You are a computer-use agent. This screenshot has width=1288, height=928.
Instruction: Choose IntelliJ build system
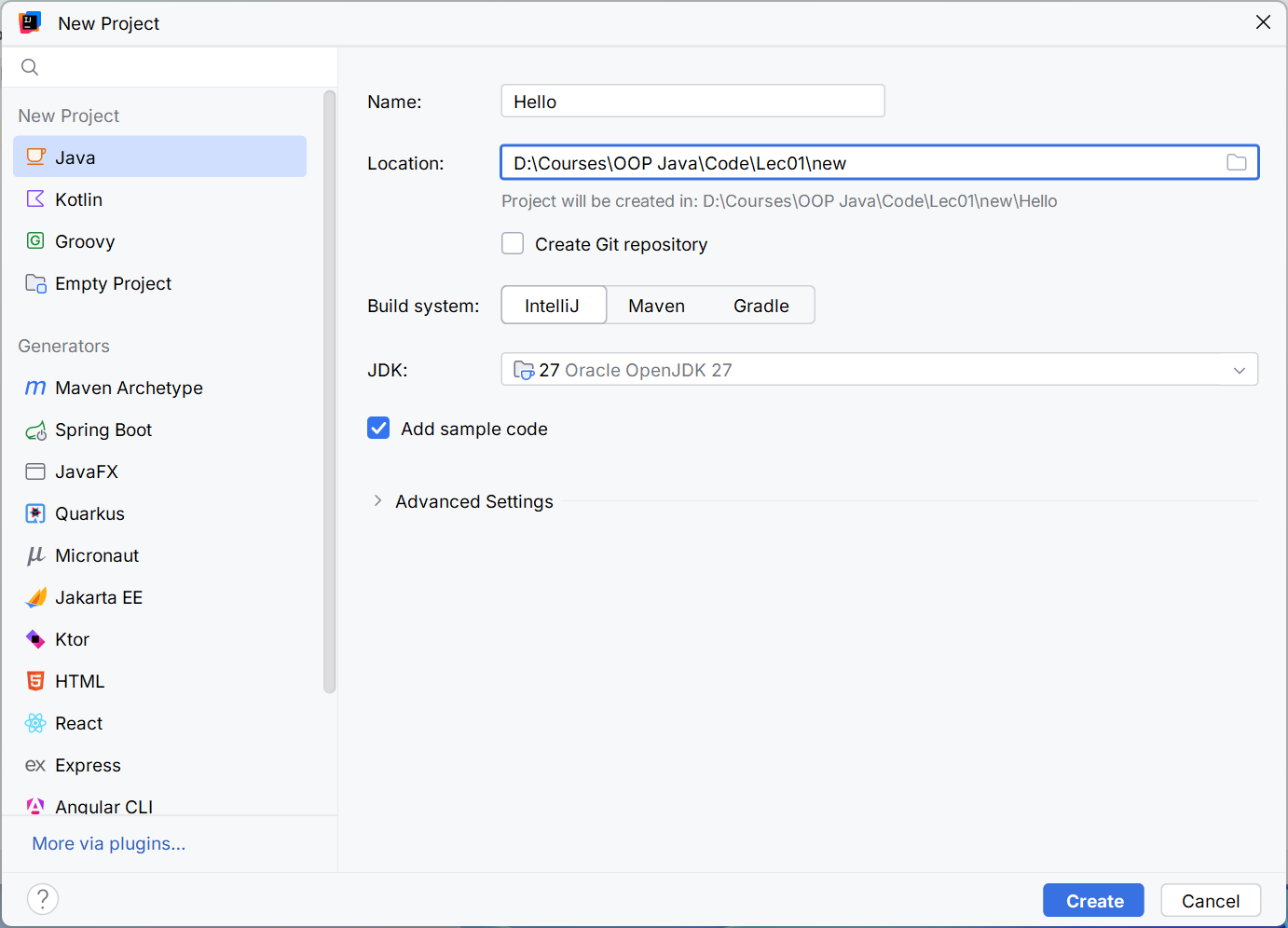tap(554, 305)
